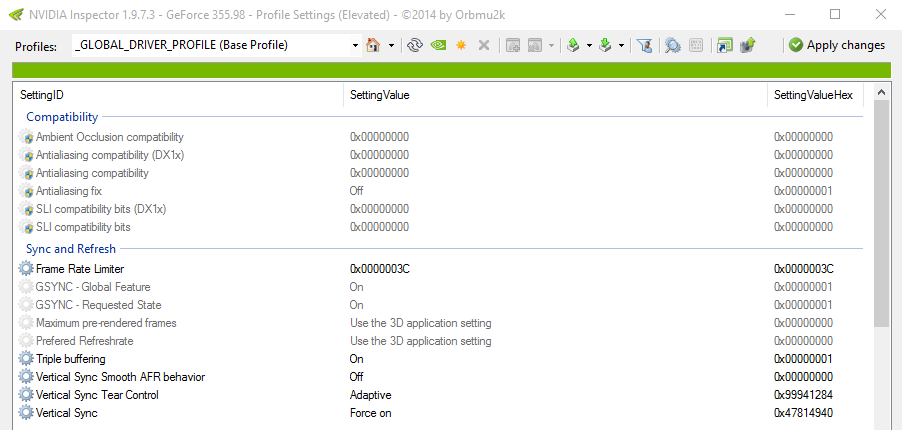The width and height of the screenshot is (902, 430).
Task: Click Frame Rate Limiter value 0x0000003C
Action: coord(380,269)
